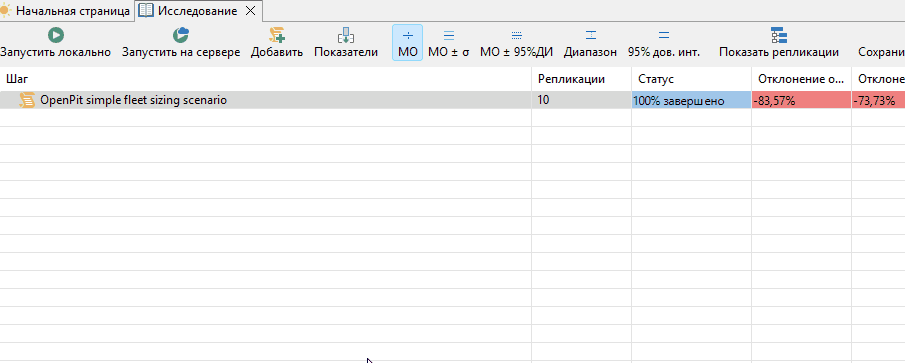
Task: Click the Статус column header
Action: [x=691, y=79]
